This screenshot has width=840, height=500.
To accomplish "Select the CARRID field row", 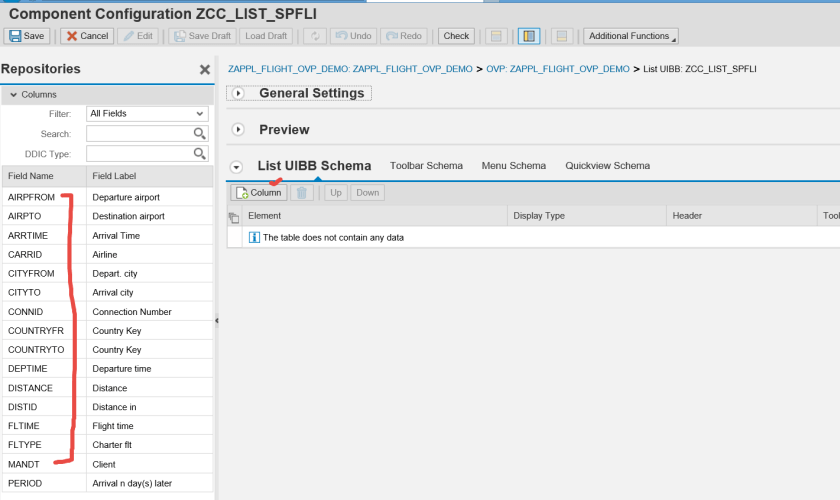I will point(108,255).
